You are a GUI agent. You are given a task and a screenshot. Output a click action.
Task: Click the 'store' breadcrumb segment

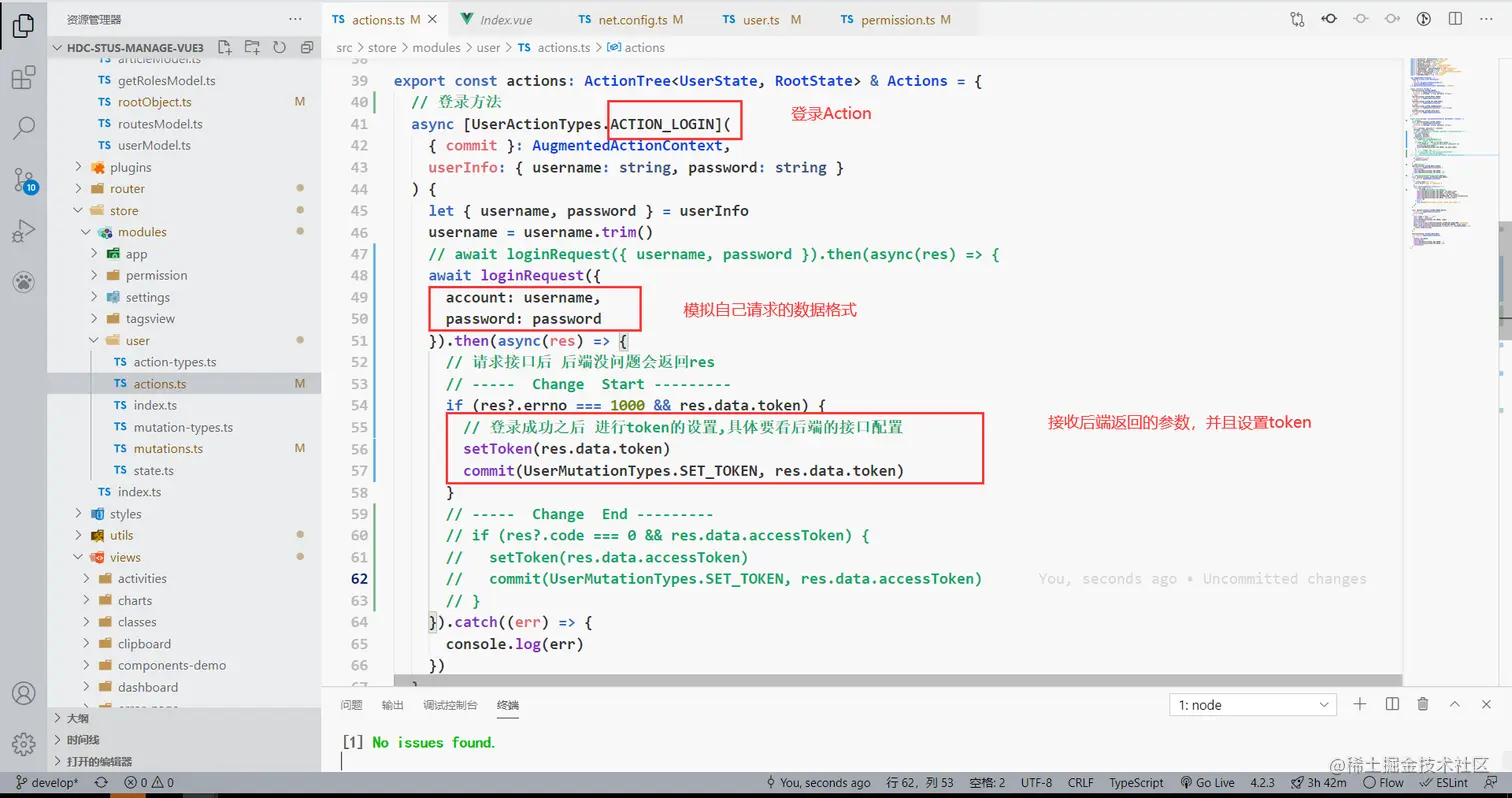[382, 47]
